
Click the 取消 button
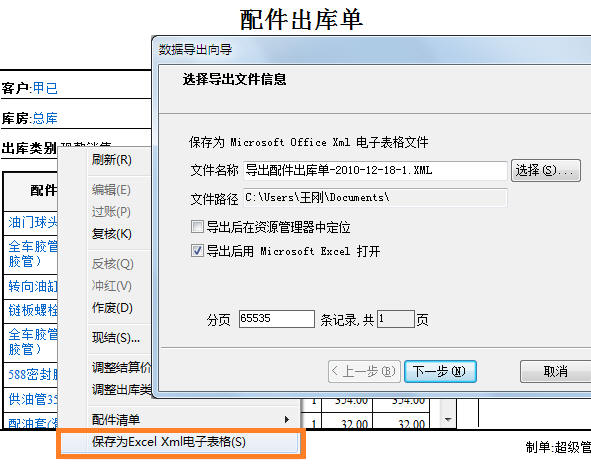pyautogui.click(x=556, y=372)
